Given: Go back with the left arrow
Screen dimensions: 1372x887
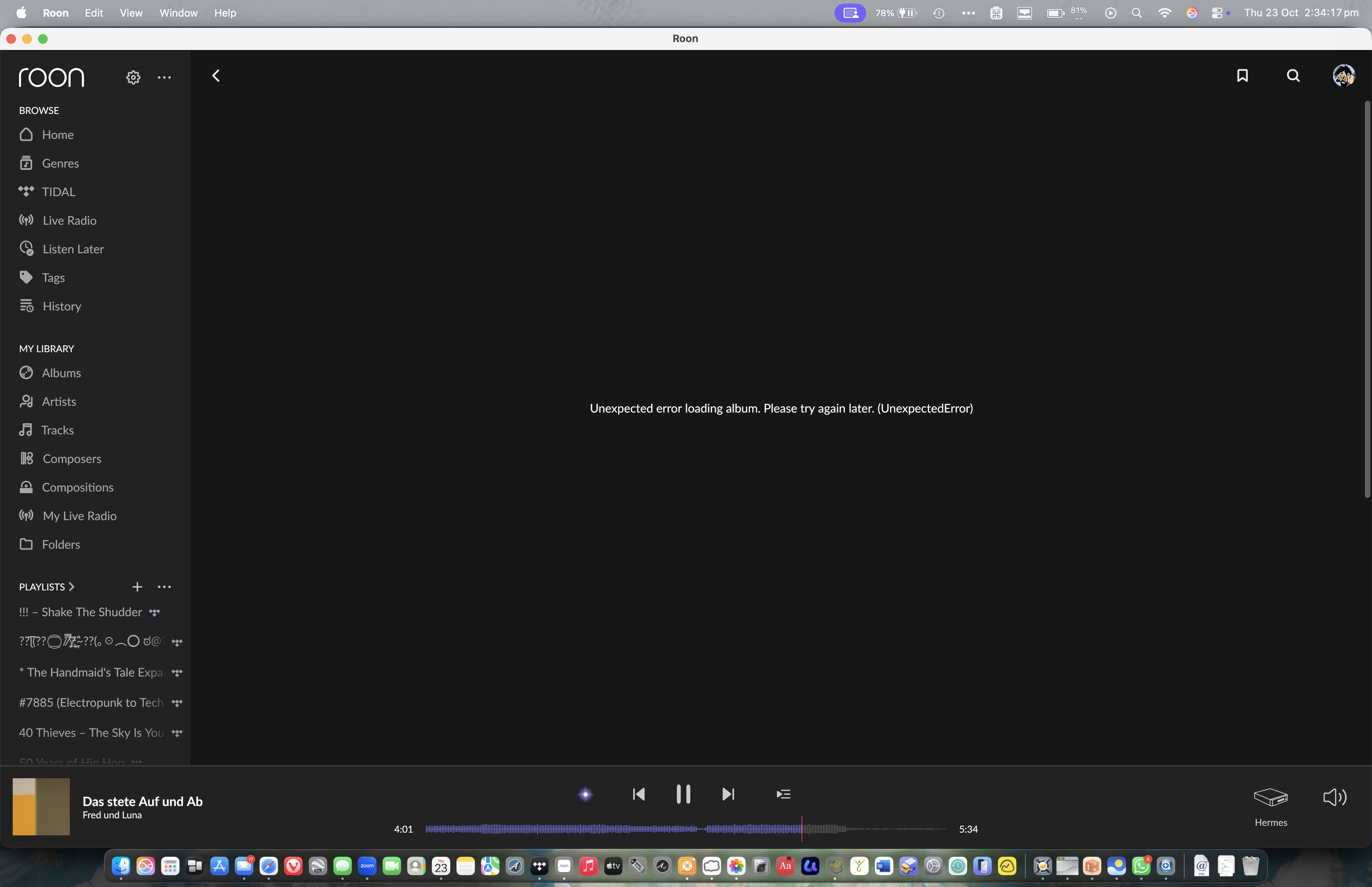Looking at the screenshot, I should [216, 75].
